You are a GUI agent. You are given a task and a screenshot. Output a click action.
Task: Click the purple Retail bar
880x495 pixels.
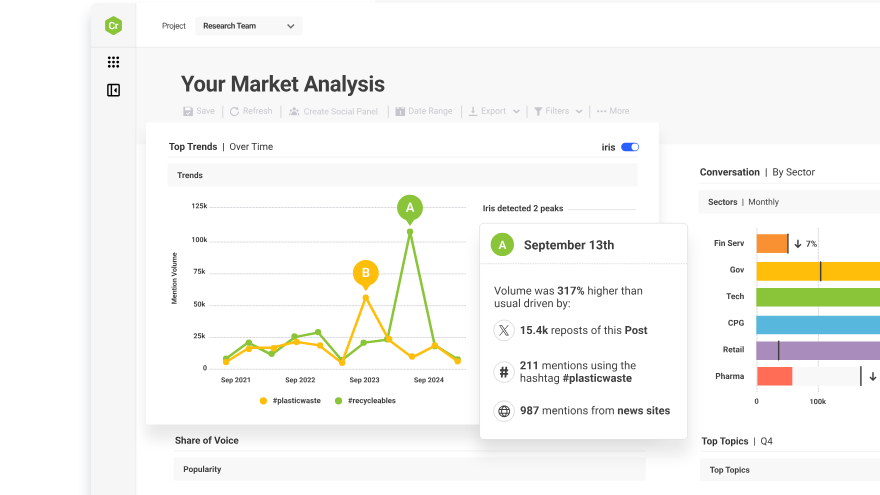[x=818, y=350]
